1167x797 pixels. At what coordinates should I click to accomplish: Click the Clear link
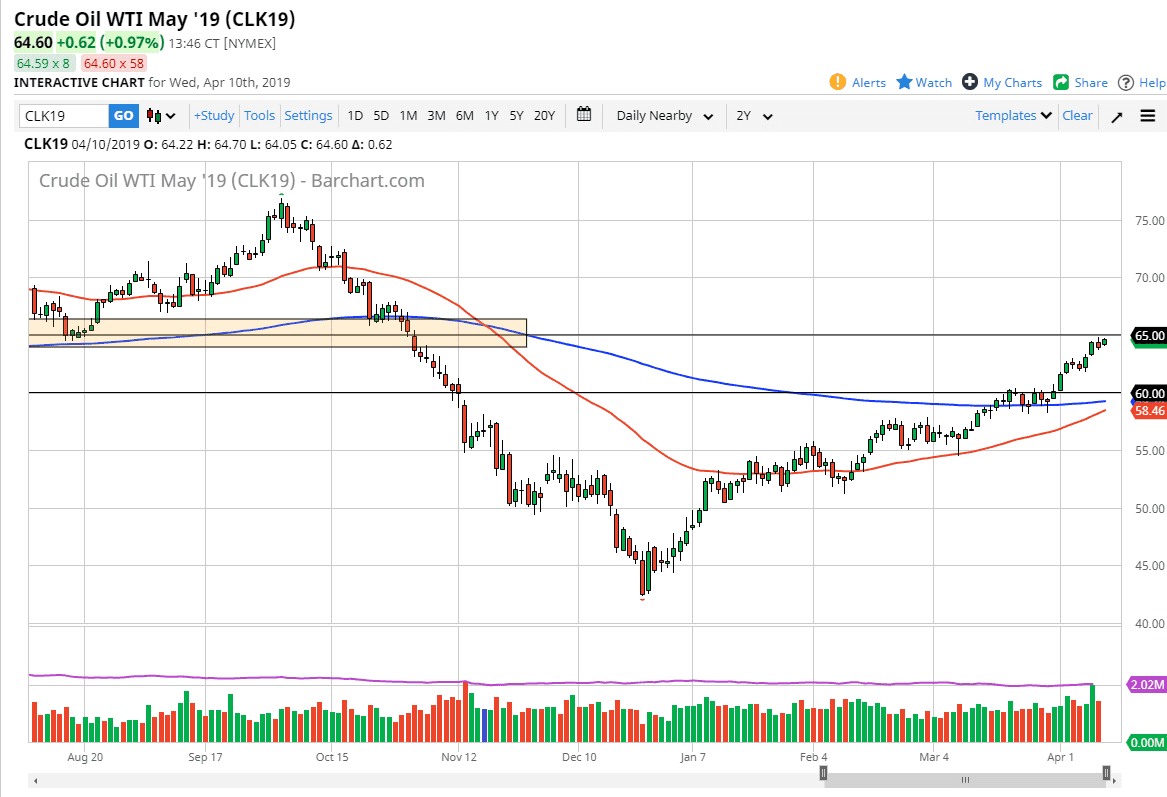[x=1077, y=116]
